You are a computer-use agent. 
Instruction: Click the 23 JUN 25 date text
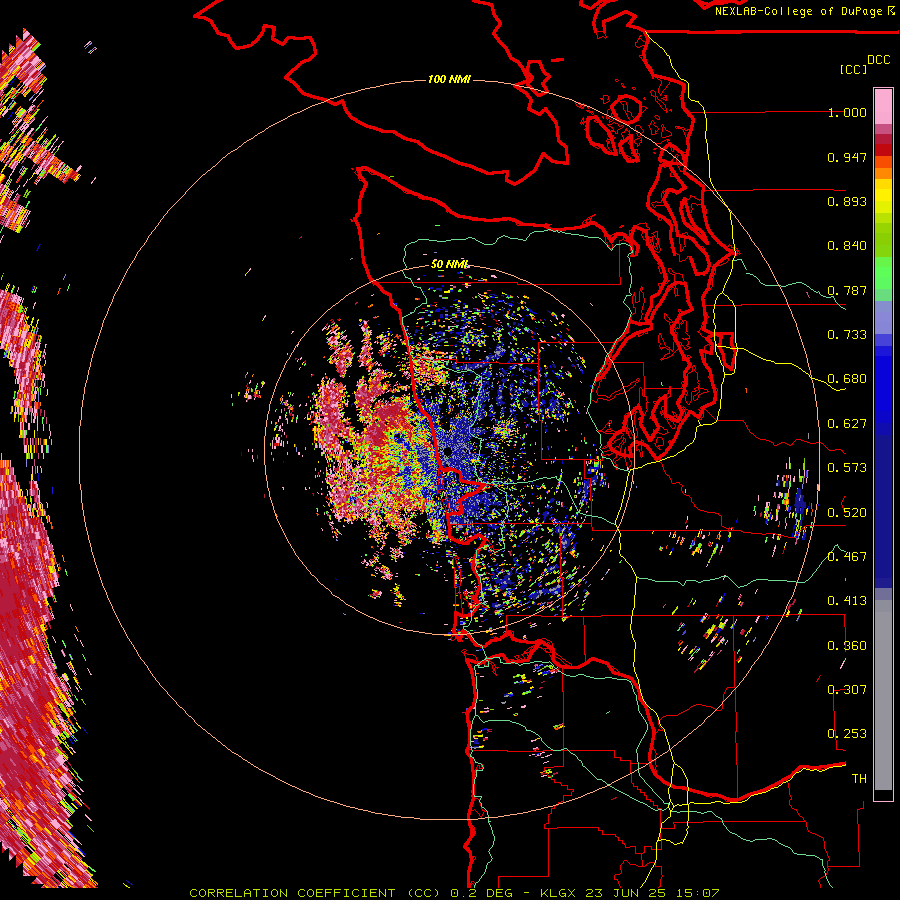coord(624,893)
